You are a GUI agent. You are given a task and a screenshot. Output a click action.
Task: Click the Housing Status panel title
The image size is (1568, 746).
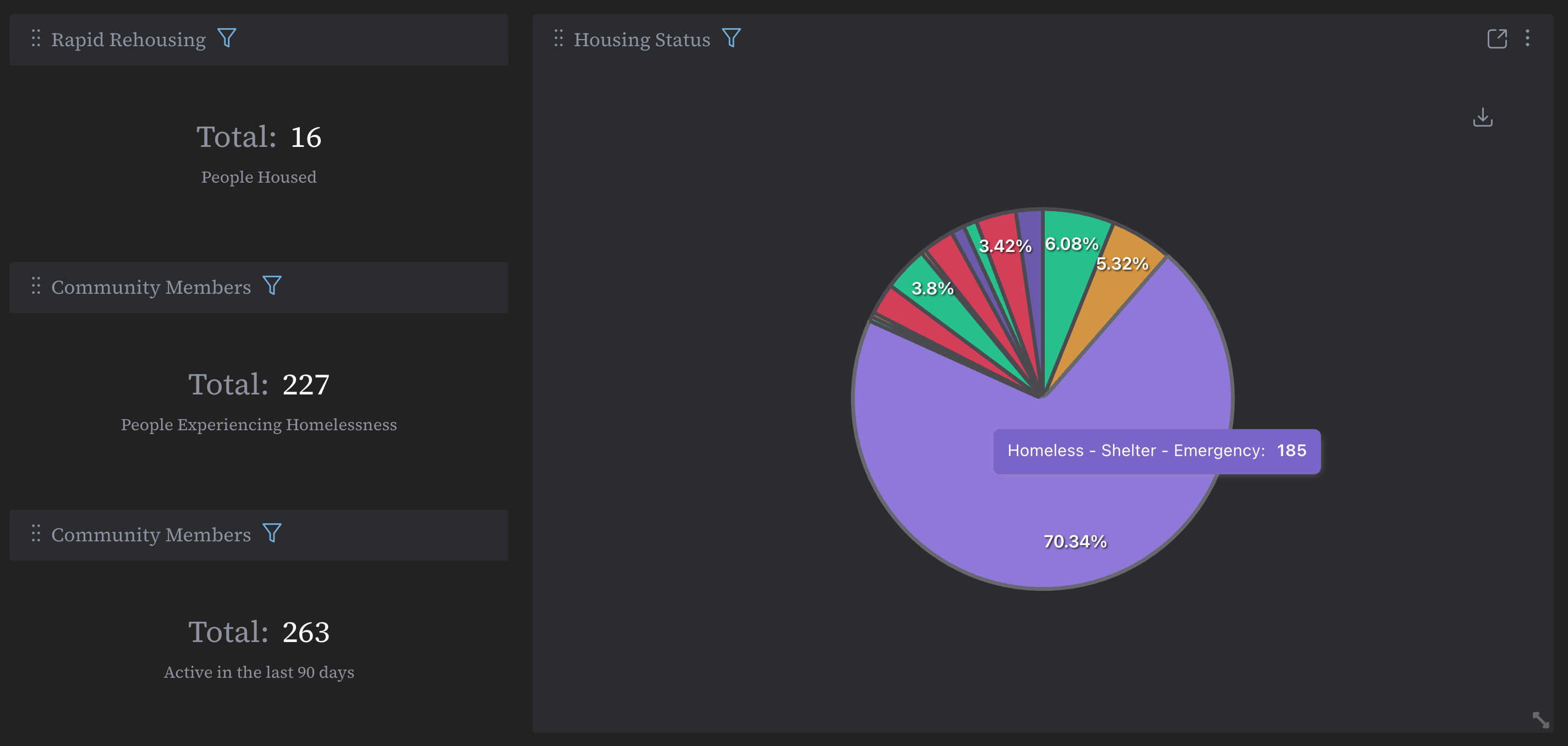642,40
